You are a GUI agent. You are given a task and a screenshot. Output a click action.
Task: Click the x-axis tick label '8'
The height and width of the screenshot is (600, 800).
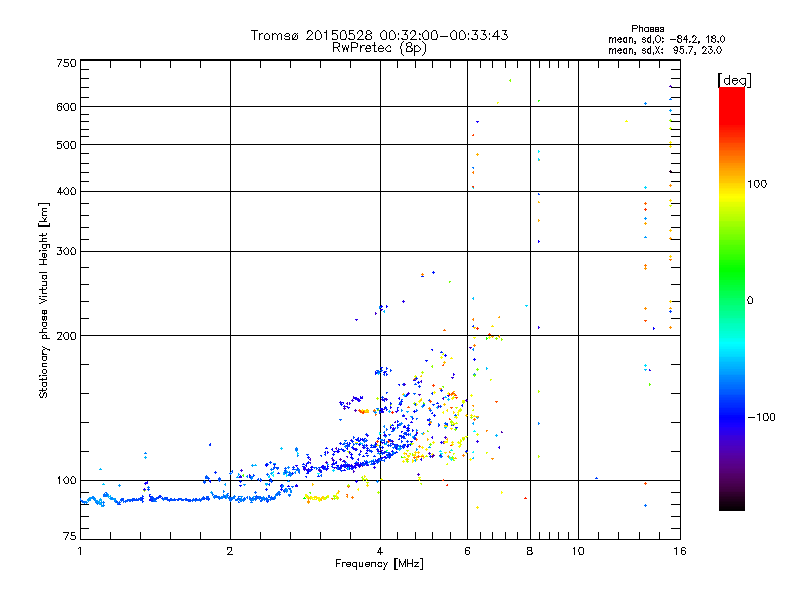pos(530,551)
